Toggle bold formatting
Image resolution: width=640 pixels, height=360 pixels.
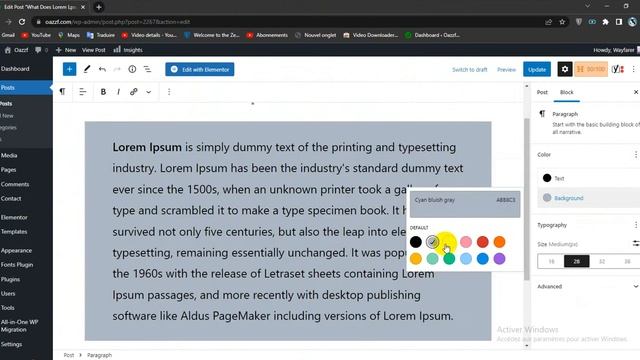pyautogui.click(x=103, y=92)
